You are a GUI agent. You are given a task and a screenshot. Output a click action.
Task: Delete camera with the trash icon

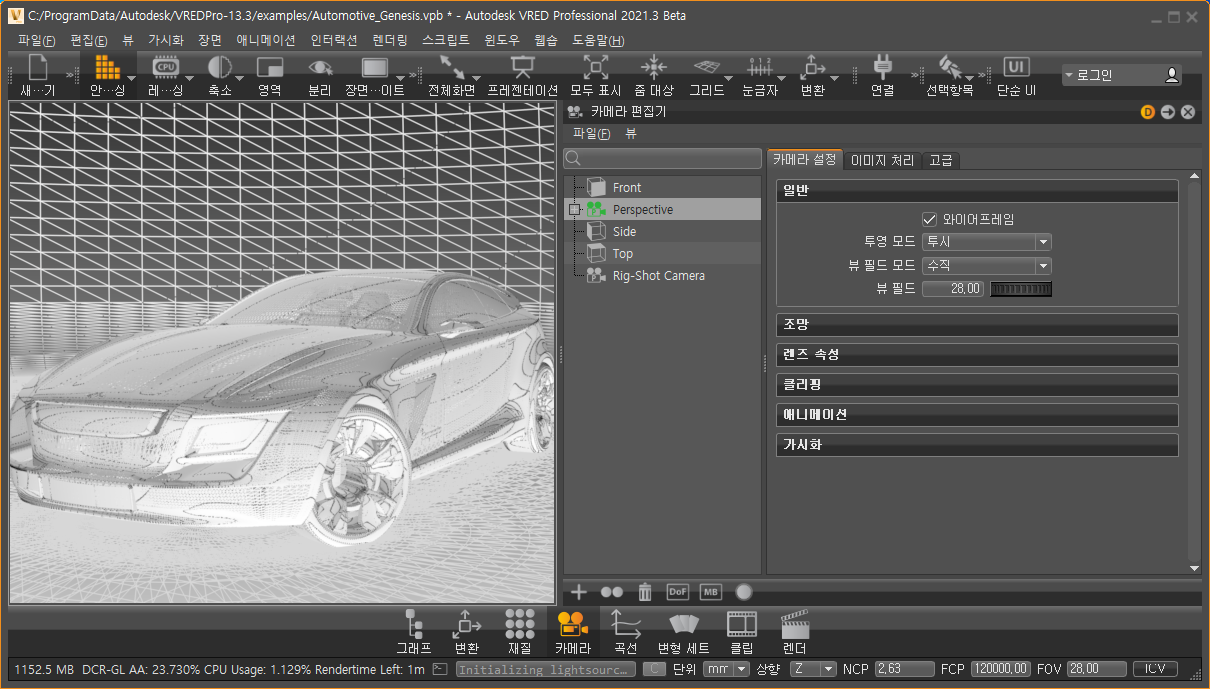point(645,592)
